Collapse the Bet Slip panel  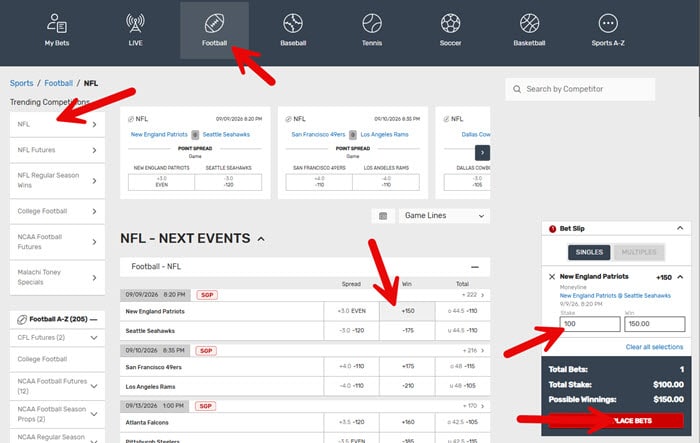point(680,228)
